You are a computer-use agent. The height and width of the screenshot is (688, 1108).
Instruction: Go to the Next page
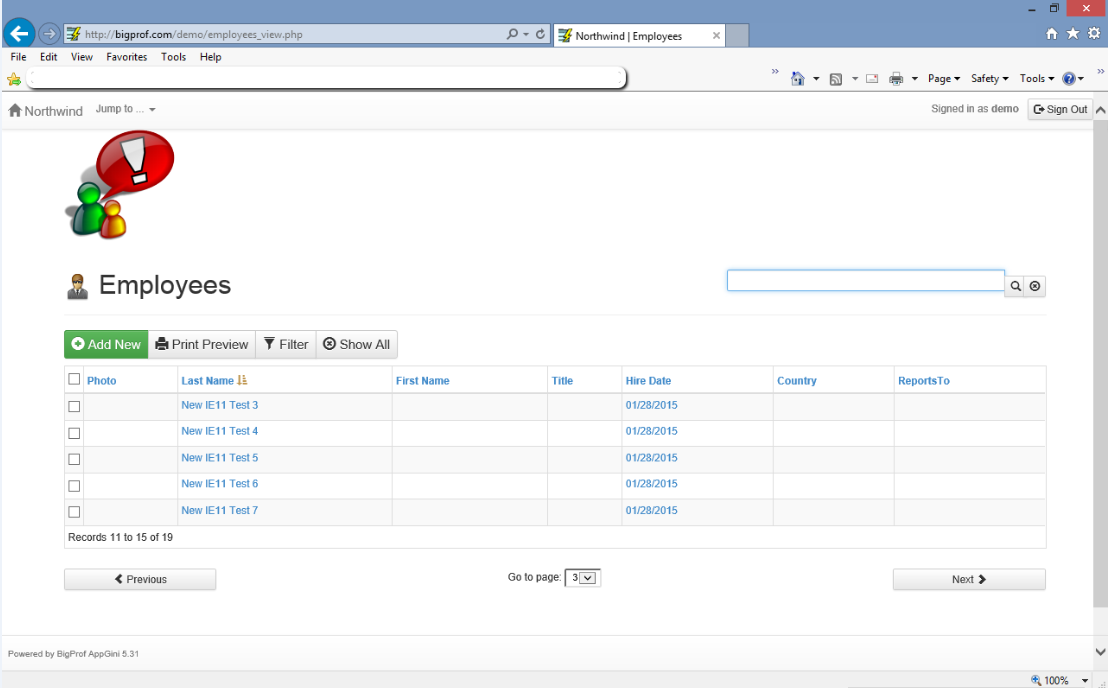tap(969, 579)
